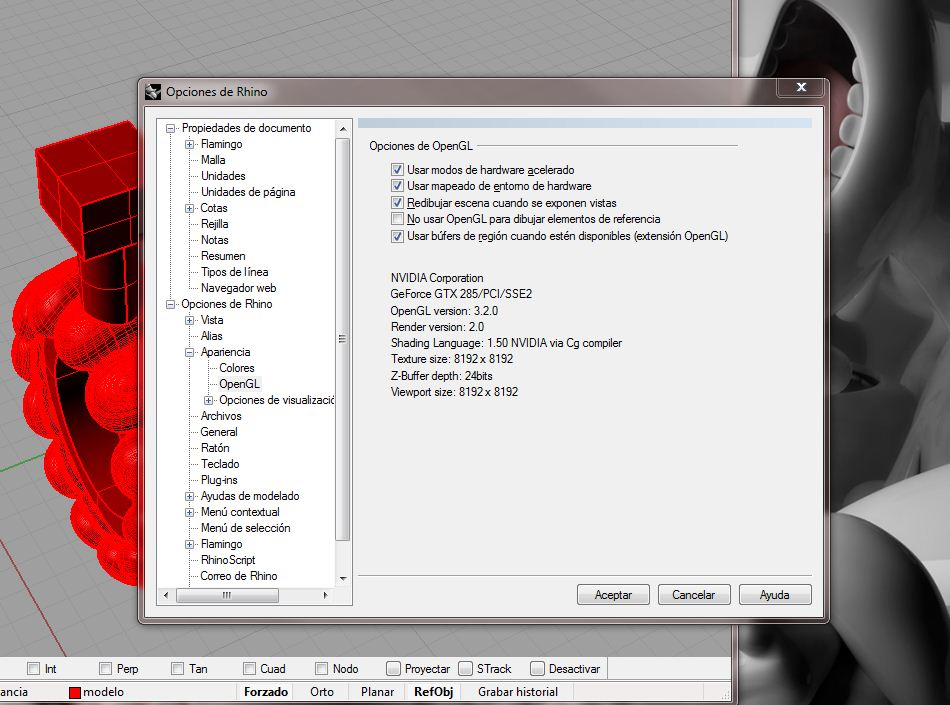Open help with the Ayuda button
The image size is (950, 705).
pyautogui.click(x=775, y=595)
